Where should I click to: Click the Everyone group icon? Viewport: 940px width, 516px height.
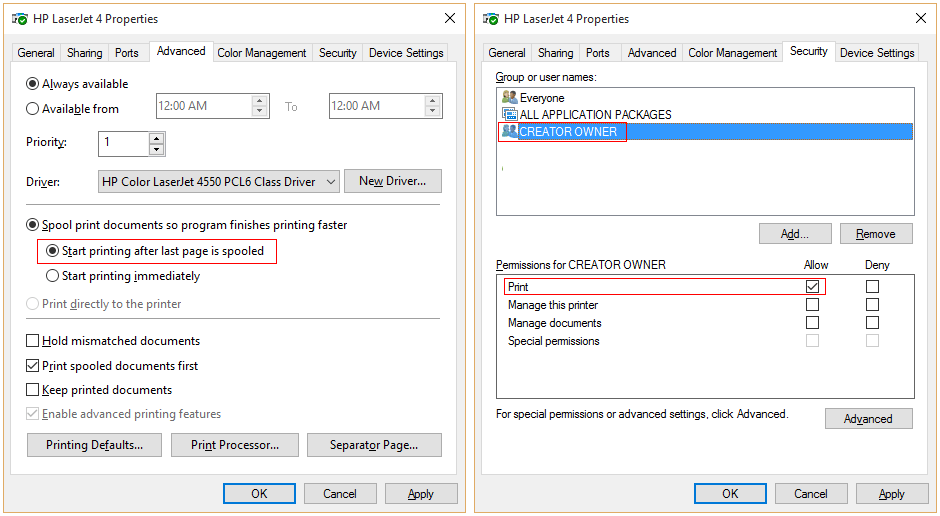pyautogui.click(x=510, y=97)
